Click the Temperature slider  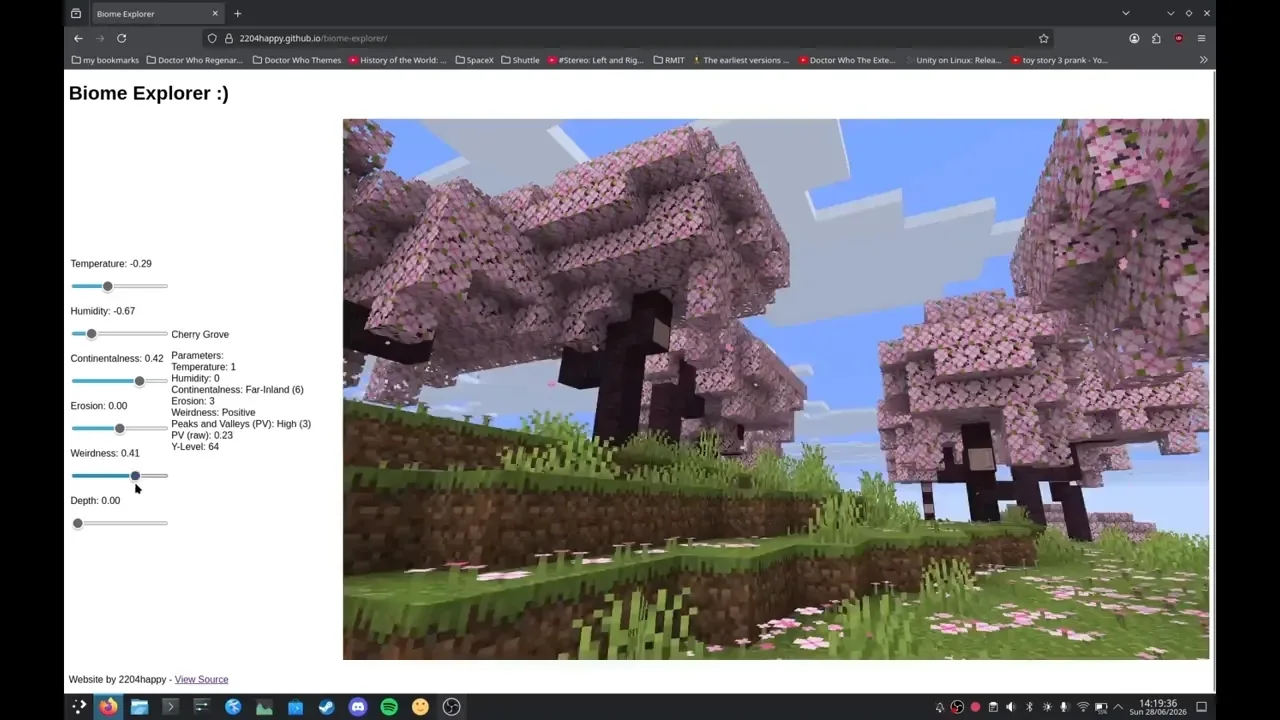119,286
